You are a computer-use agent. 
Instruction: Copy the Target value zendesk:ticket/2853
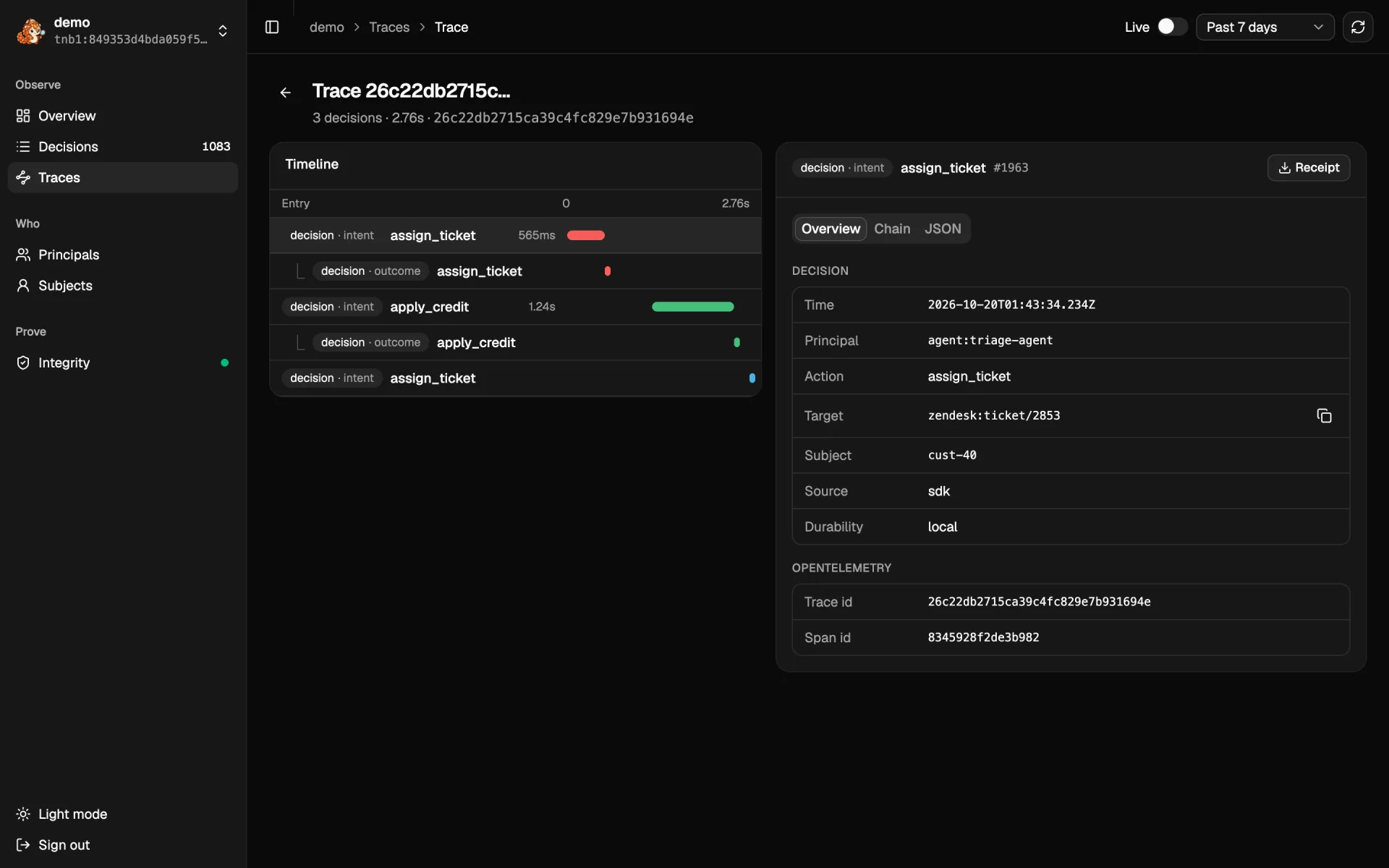(1324, 416)
